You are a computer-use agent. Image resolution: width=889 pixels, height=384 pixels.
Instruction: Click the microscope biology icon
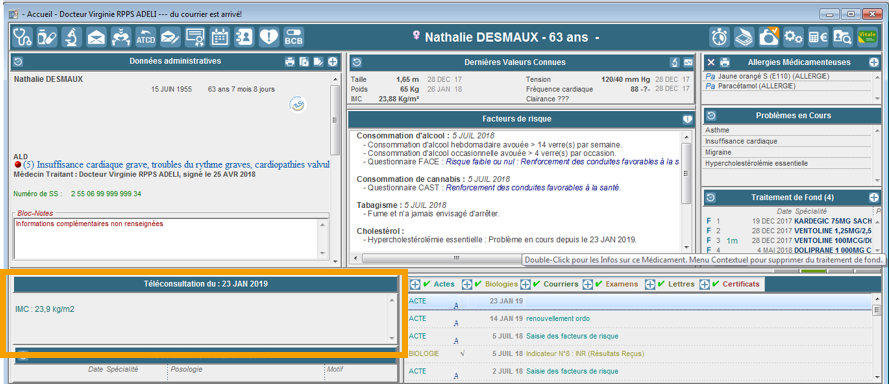click(x=71, y=37)
